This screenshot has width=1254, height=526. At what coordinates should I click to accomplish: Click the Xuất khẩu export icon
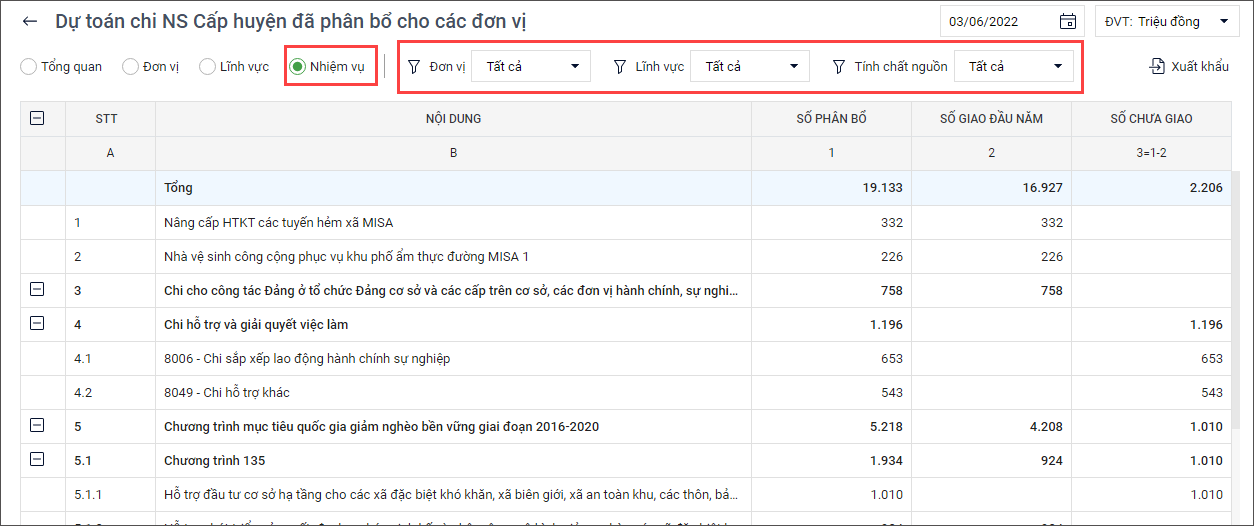tap(1157, 67)
